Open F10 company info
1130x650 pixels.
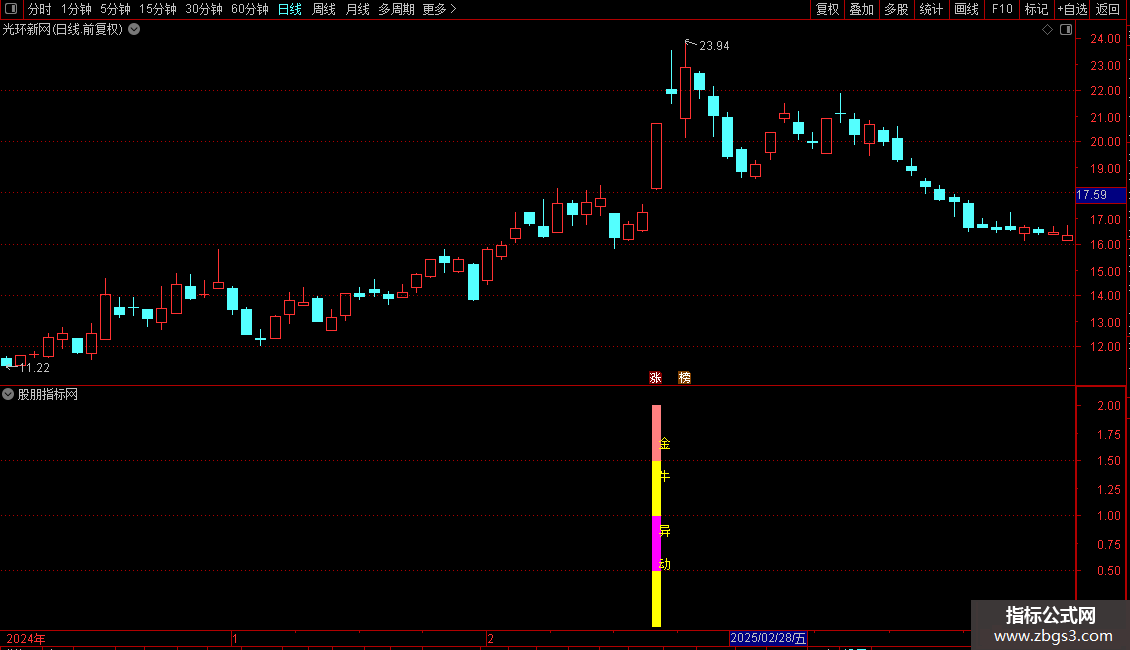[1002, 9]
